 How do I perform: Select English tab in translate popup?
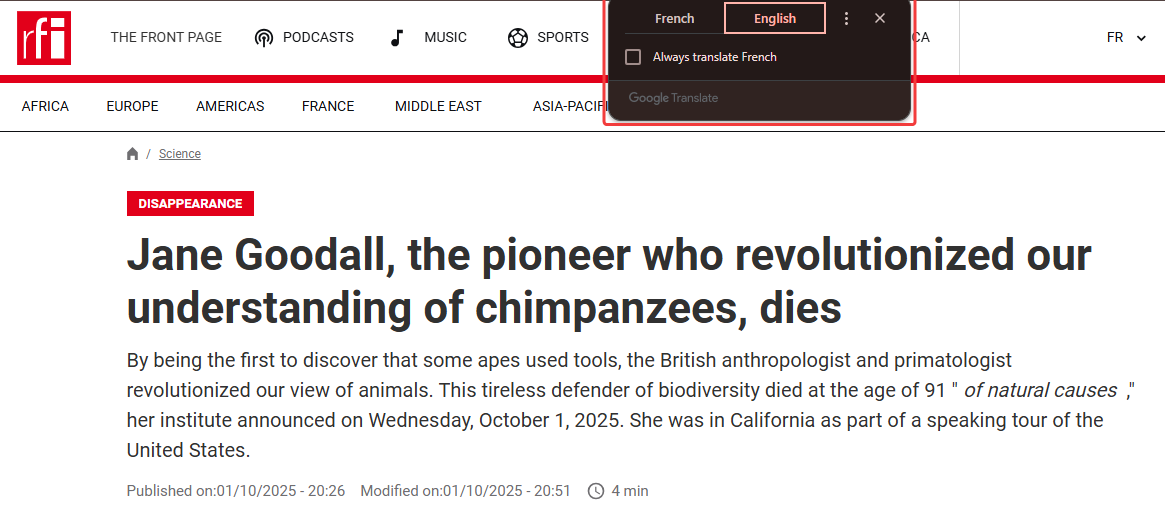click(x=775, y=18)
